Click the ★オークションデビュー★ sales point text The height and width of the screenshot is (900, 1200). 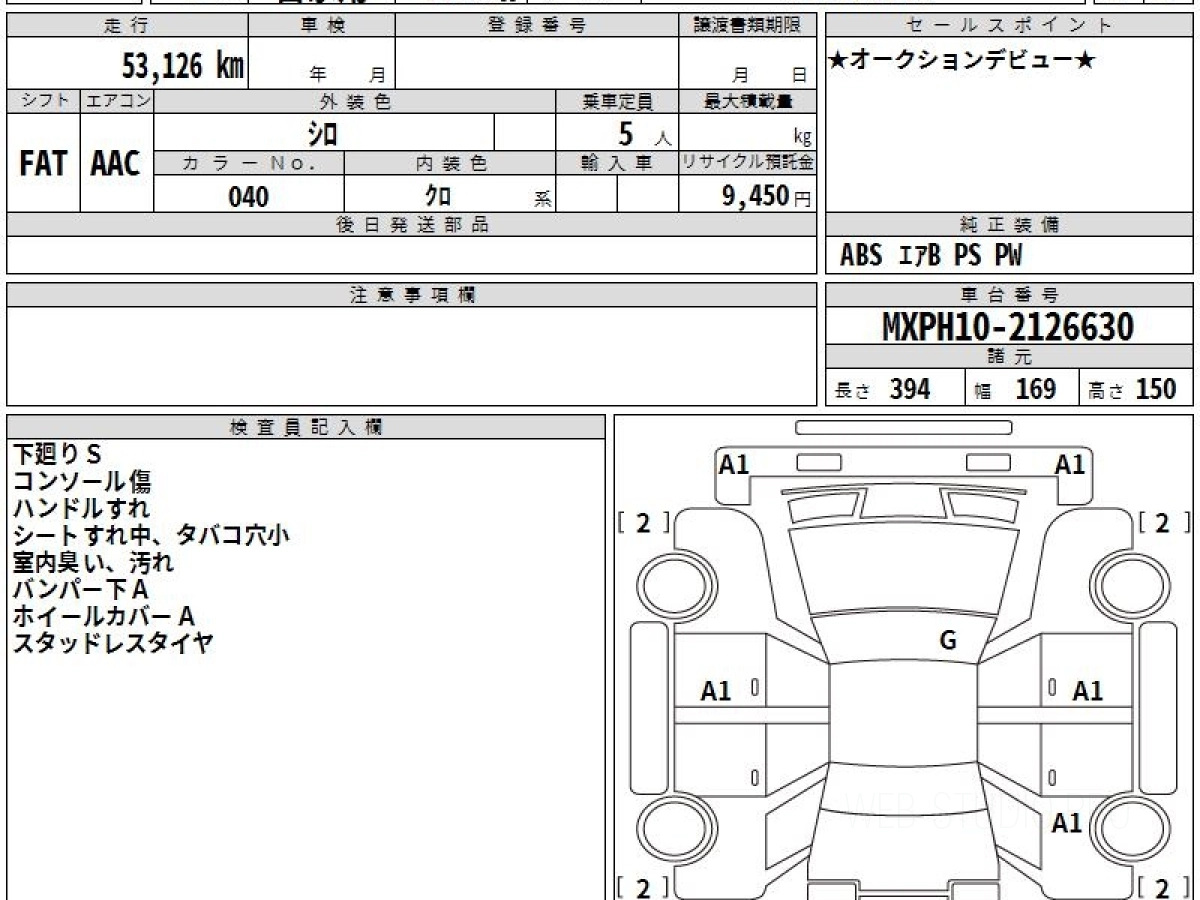tap(962, 61)
